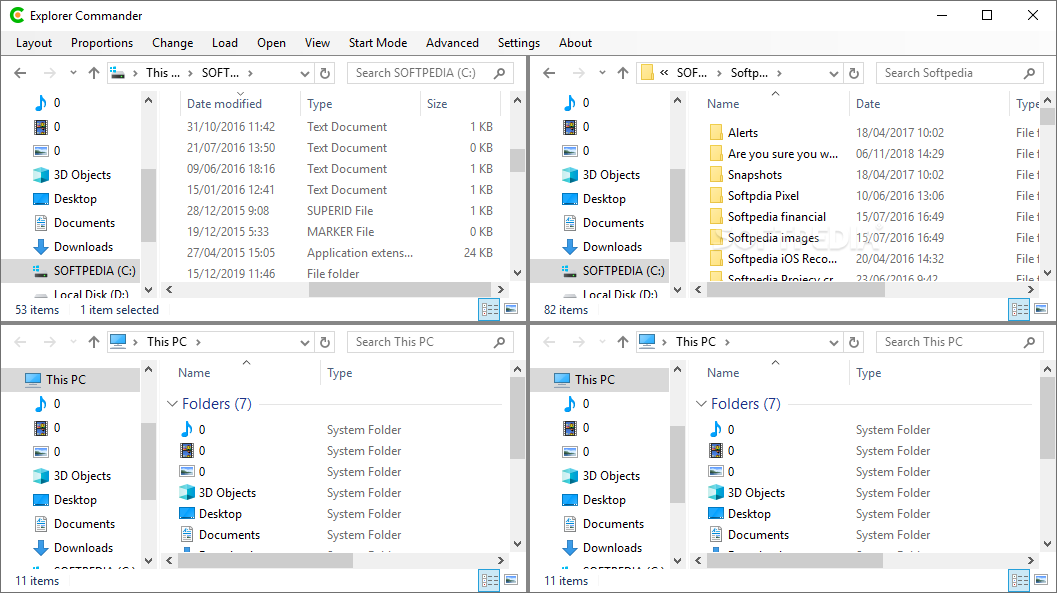1057x593 pixels.
Task: Go up from This PC in bottom-left pane
Action: coord(94,342)
